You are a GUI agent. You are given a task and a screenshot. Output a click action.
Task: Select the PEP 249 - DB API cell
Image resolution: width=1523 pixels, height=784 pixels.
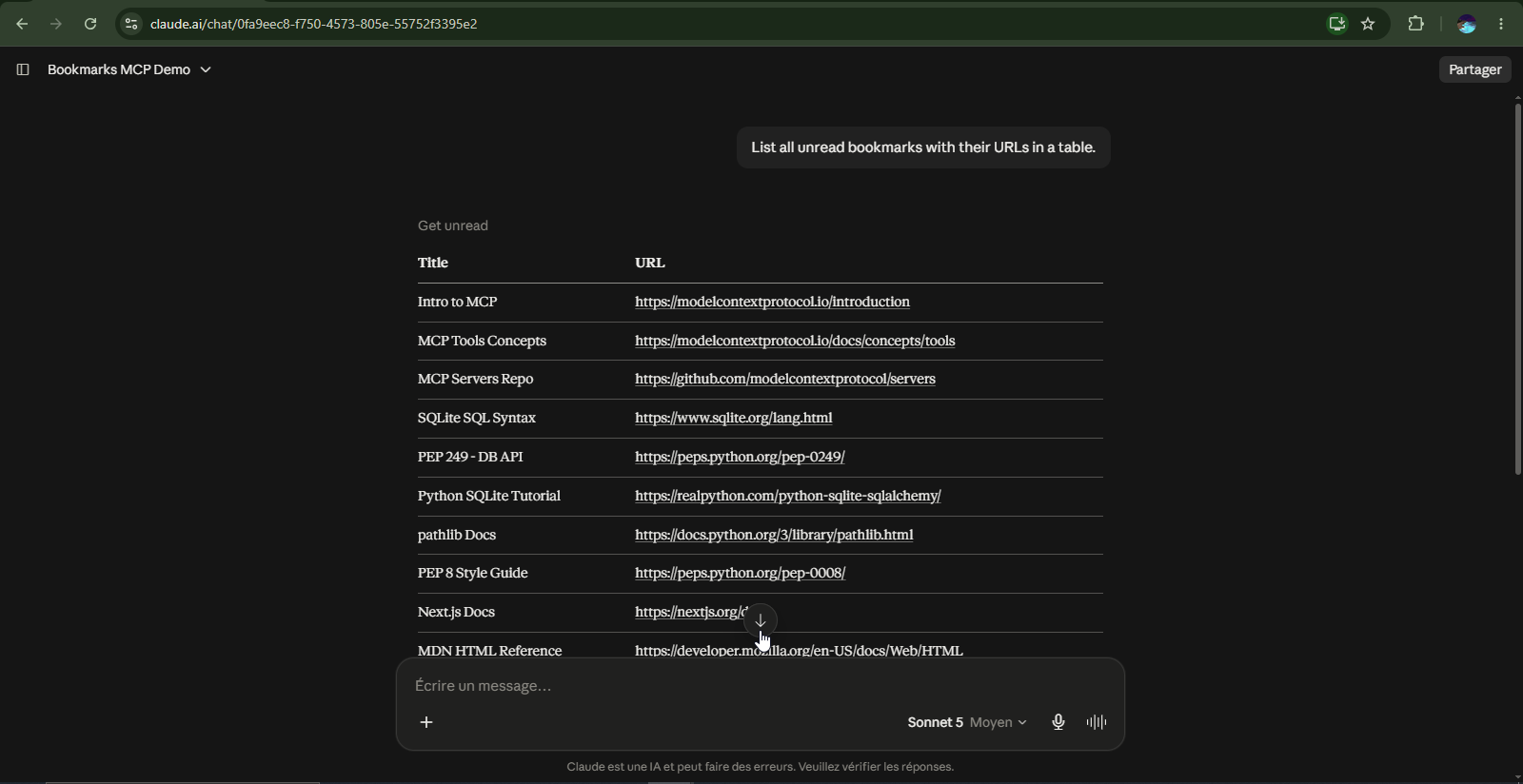[470, 457]
